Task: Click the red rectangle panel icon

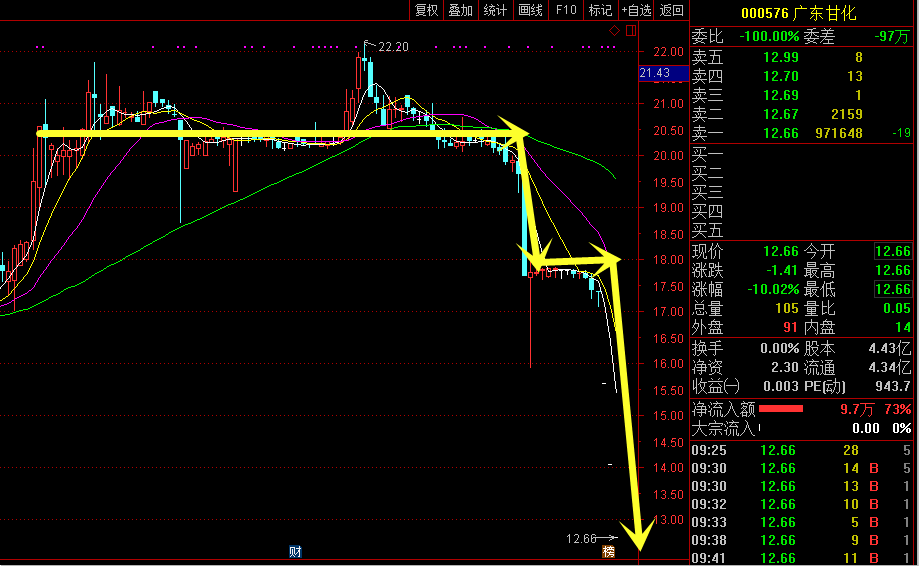Action: point(629,32)
